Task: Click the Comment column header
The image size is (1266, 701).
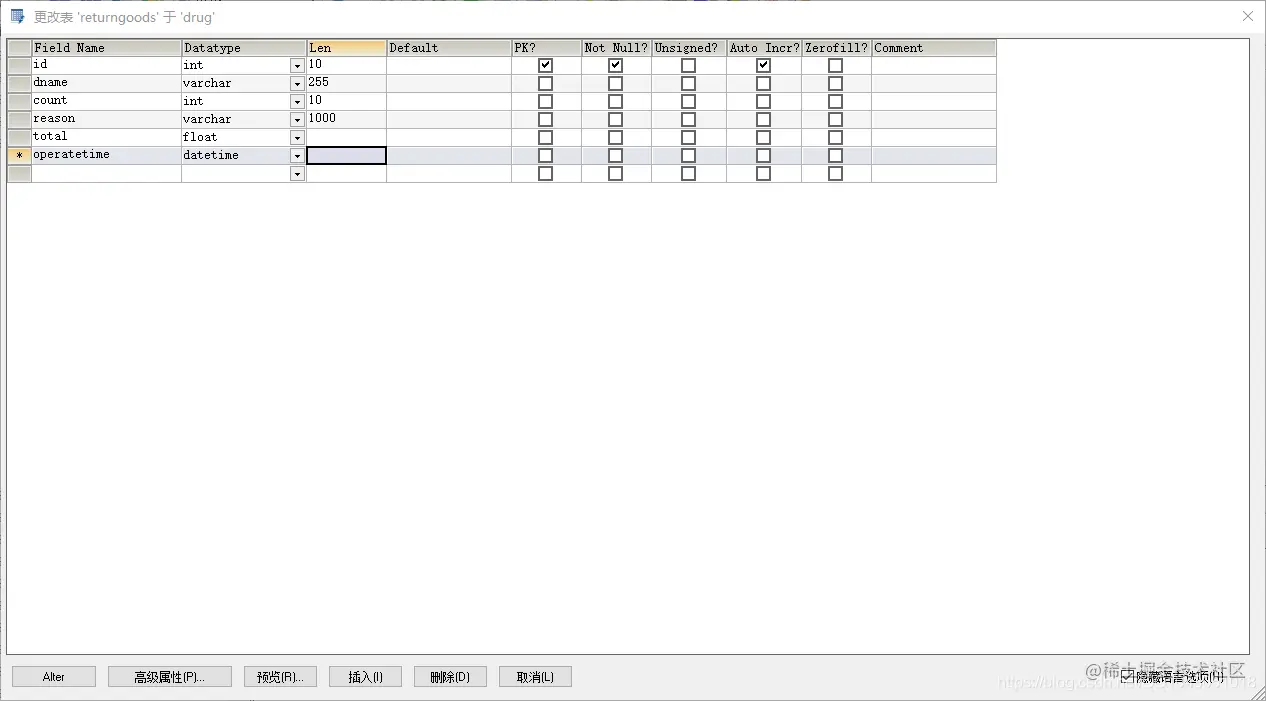Action: (x=934, y=47)
